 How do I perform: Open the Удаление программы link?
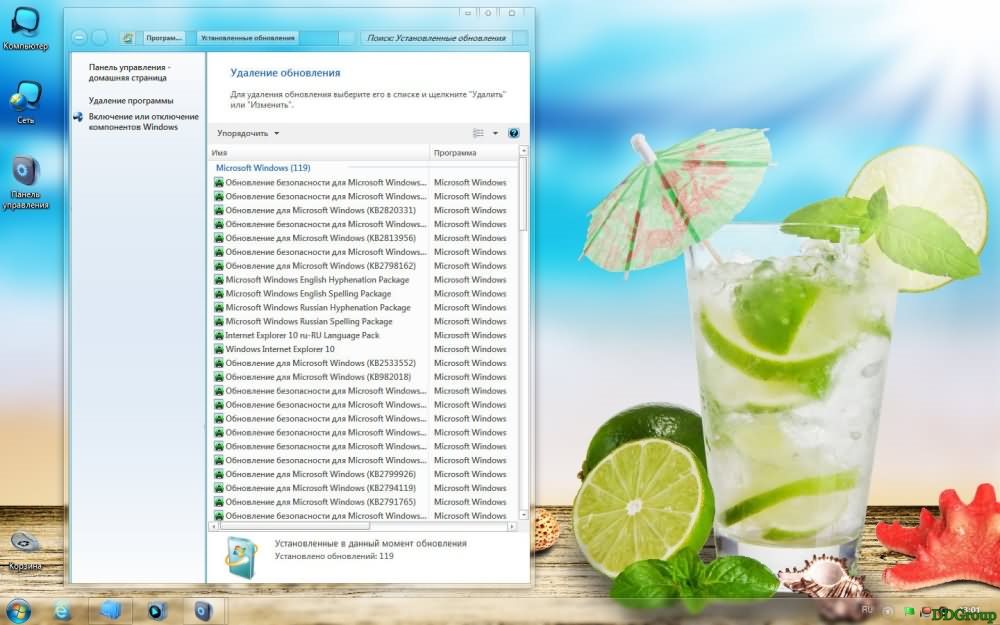(x=130, y=101)
